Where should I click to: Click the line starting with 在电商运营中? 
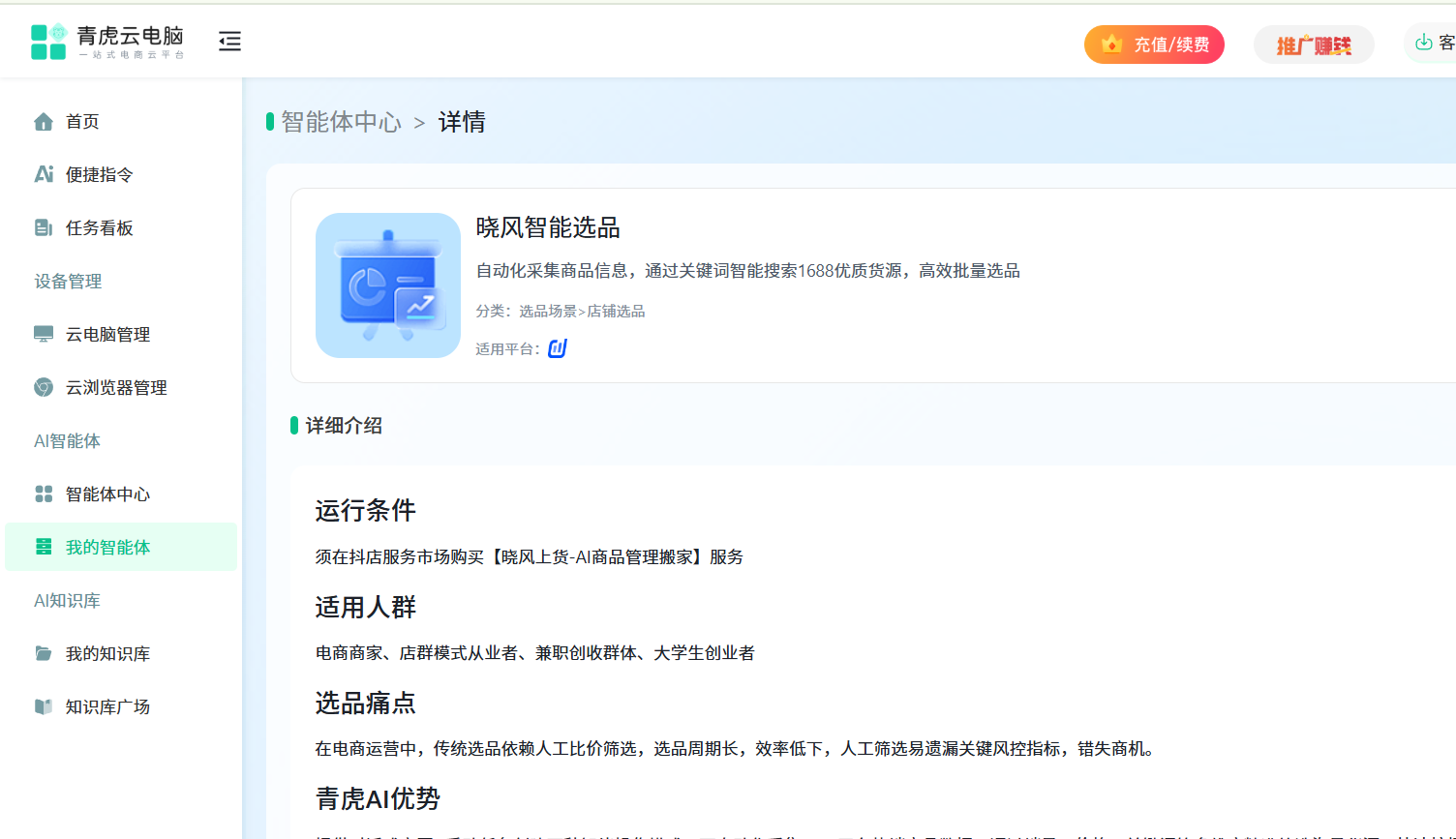(737, 749)
